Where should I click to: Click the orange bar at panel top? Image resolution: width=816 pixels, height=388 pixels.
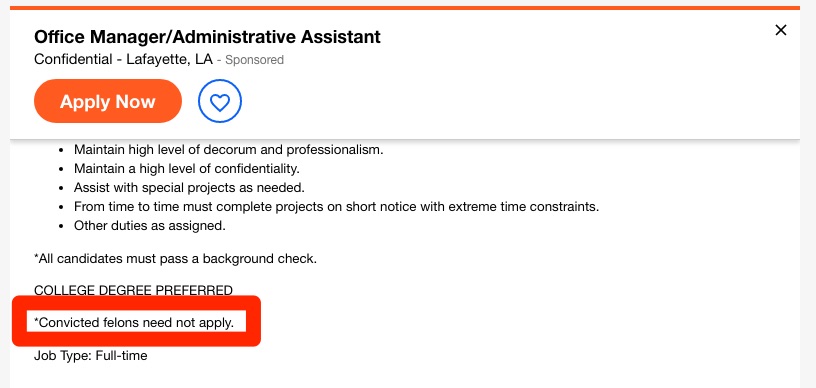pyautogui.click(x=405, y=8)
